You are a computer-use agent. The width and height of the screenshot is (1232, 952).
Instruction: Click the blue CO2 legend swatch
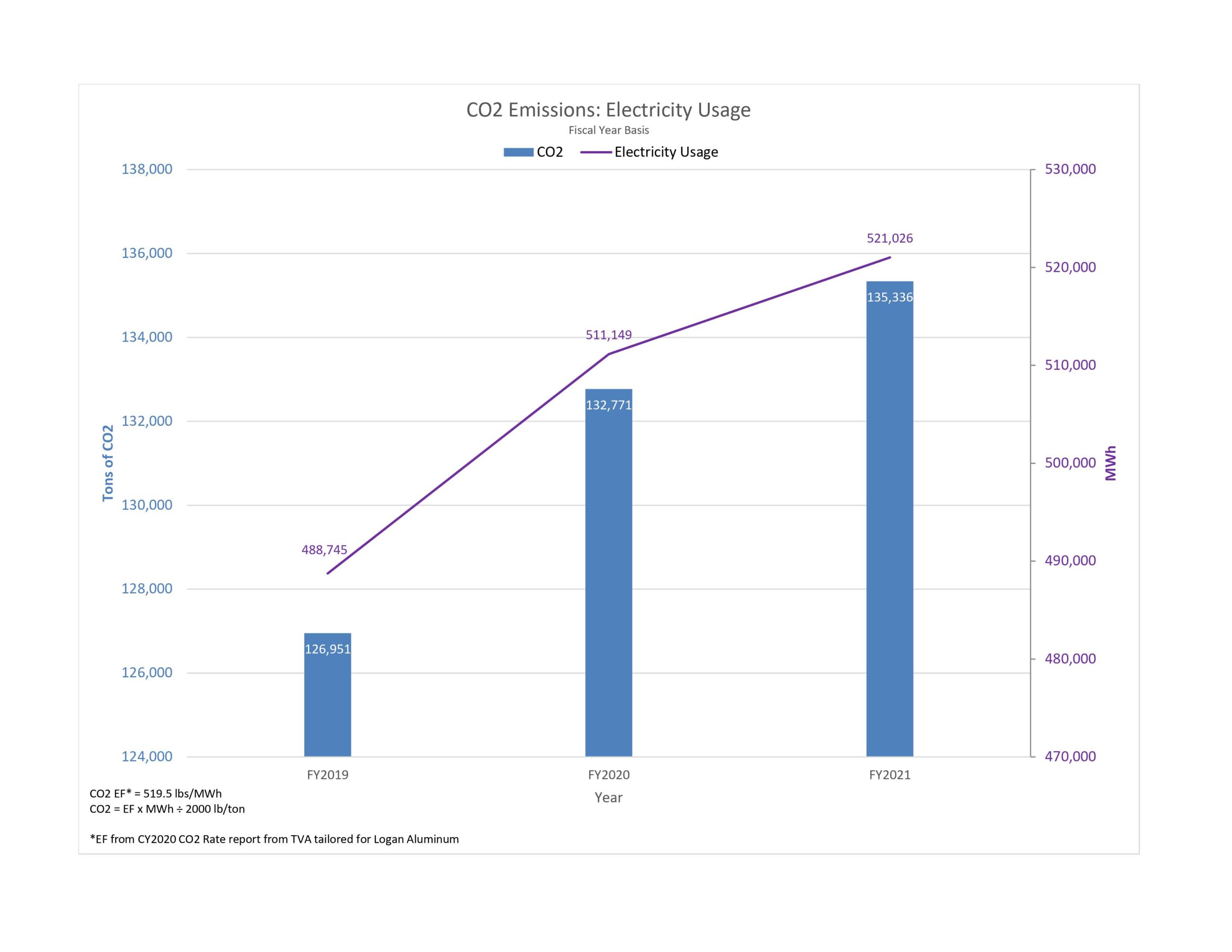518,152
